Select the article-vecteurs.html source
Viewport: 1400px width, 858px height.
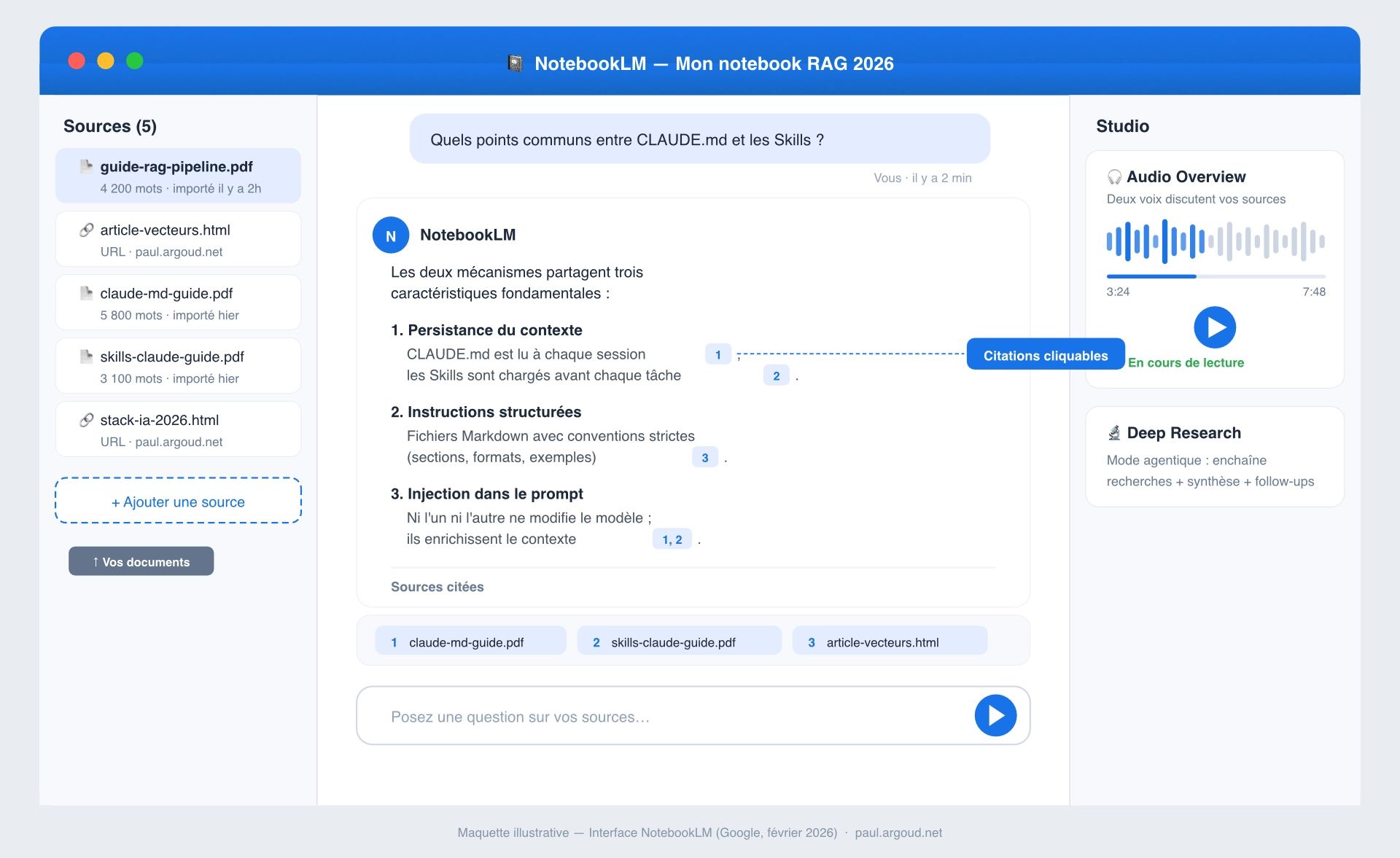click(178, 239)
